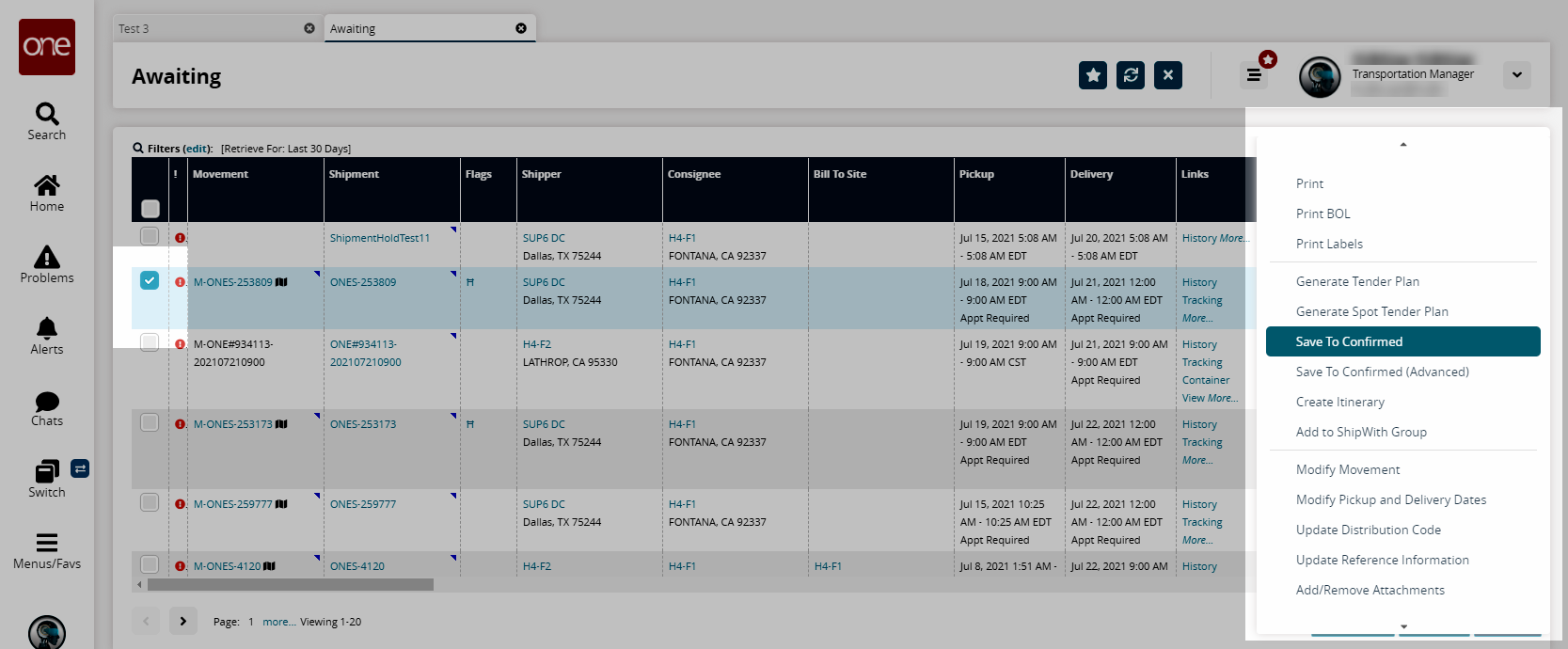The image size is (1568, 649).
Task: Open shipment dropdown triangle for ShipmentHoldTest11
Action: 453,230
